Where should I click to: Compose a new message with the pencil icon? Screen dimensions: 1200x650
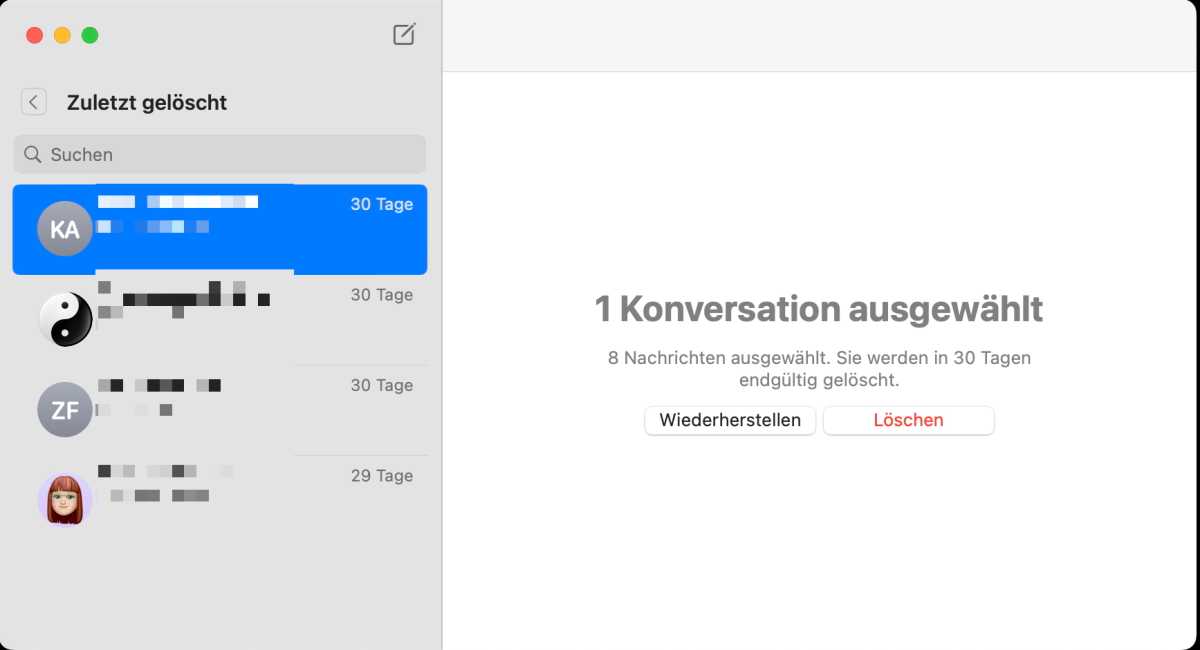point(404,35)
